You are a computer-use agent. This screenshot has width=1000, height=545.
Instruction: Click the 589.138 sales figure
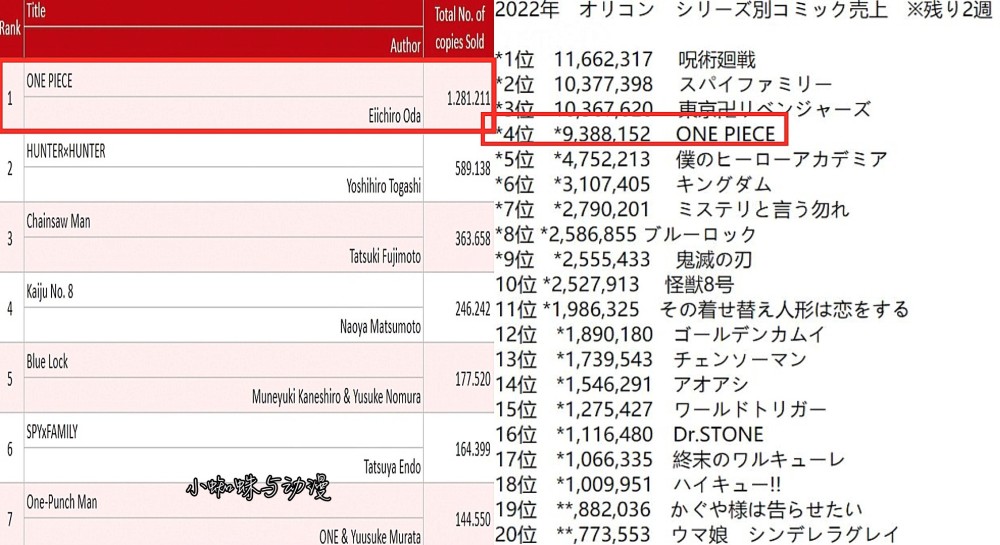click(x=472, y=169)
